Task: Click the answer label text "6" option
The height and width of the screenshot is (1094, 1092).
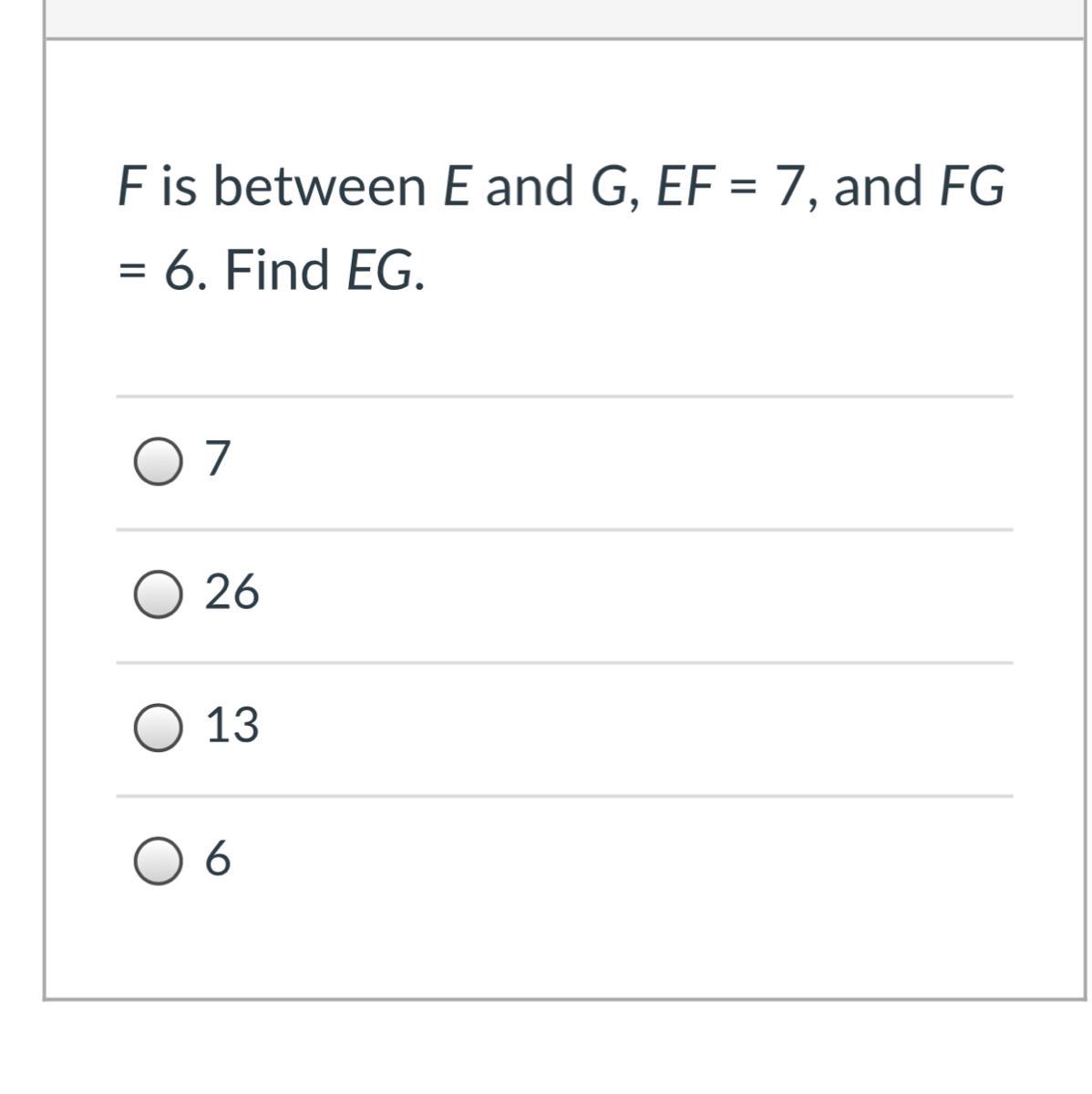Action: pyautogui.click(x=219, y=859)
